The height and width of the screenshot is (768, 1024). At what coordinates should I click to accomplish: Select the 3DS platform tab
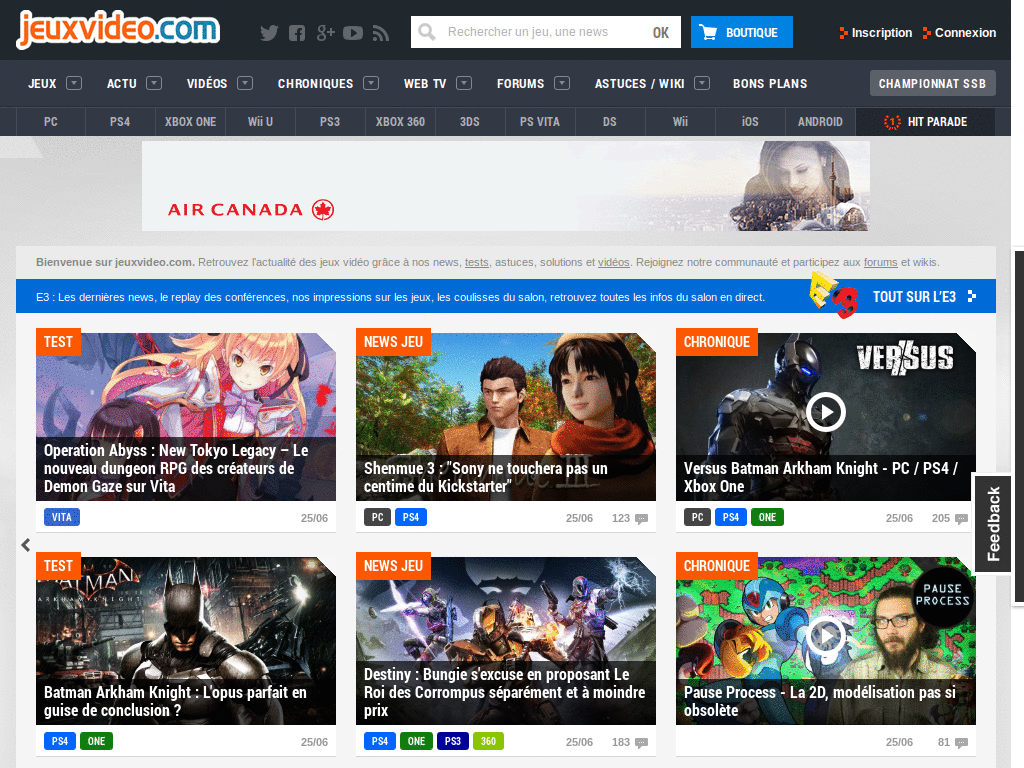coord(470,121)
